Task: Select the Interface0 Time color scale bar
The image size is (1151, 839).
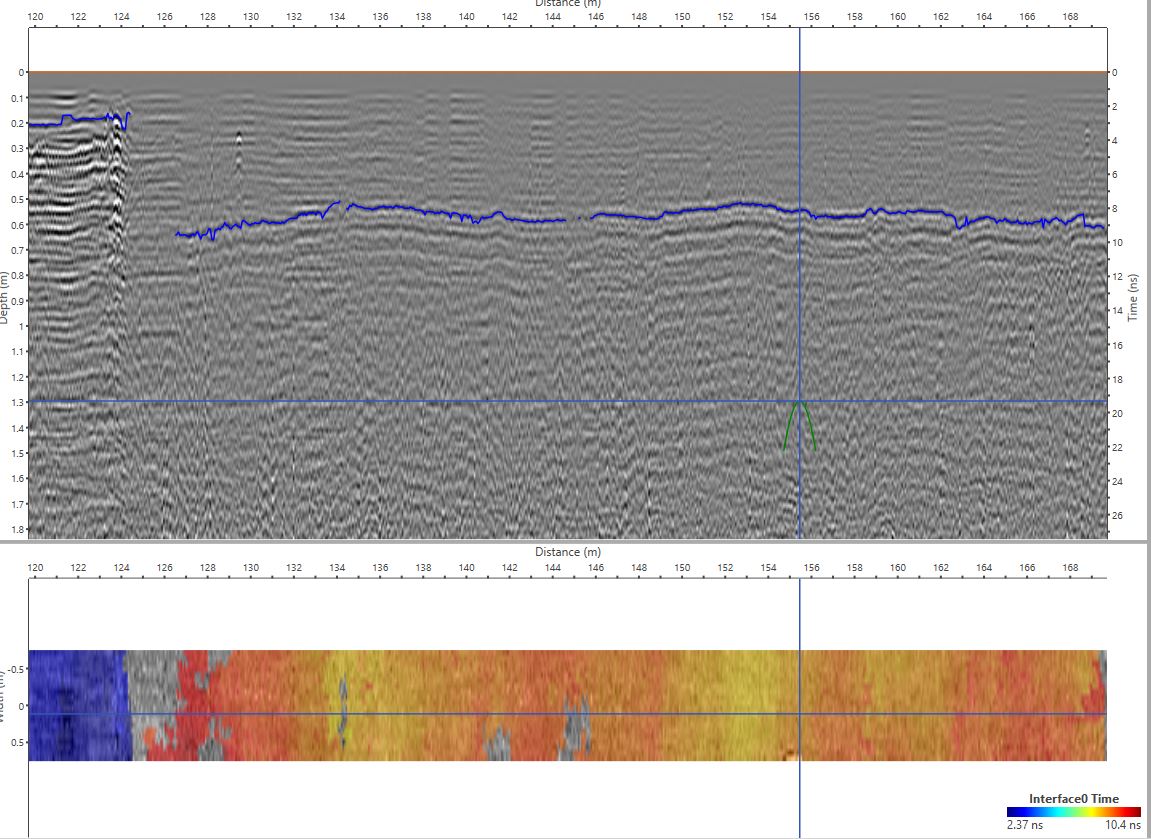Action: pyautogui.click(x=1073, y=812)
